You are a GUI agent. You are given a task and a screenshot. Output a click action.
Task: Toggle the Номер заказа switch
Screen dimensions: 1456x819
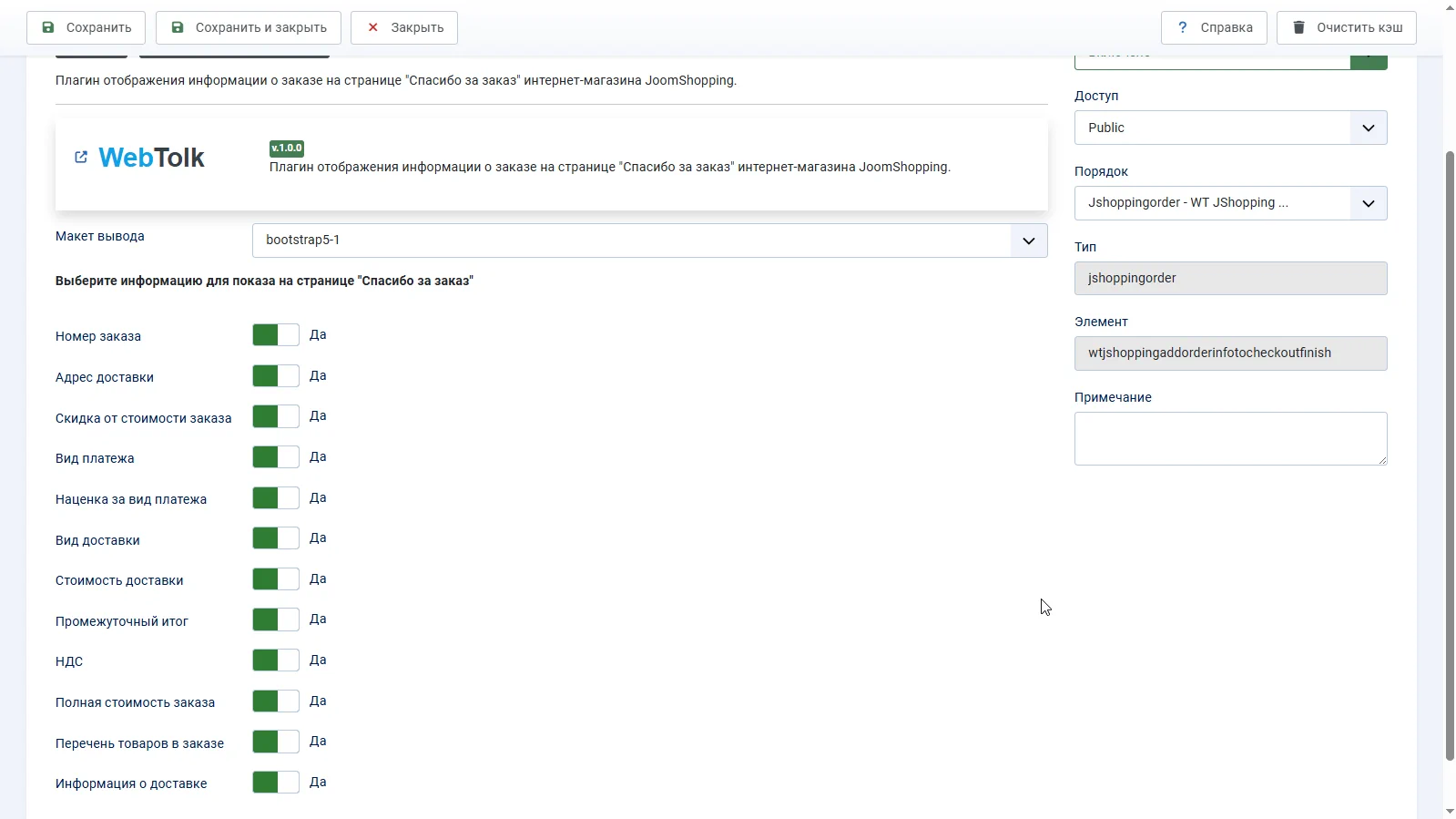pos(275,335)
